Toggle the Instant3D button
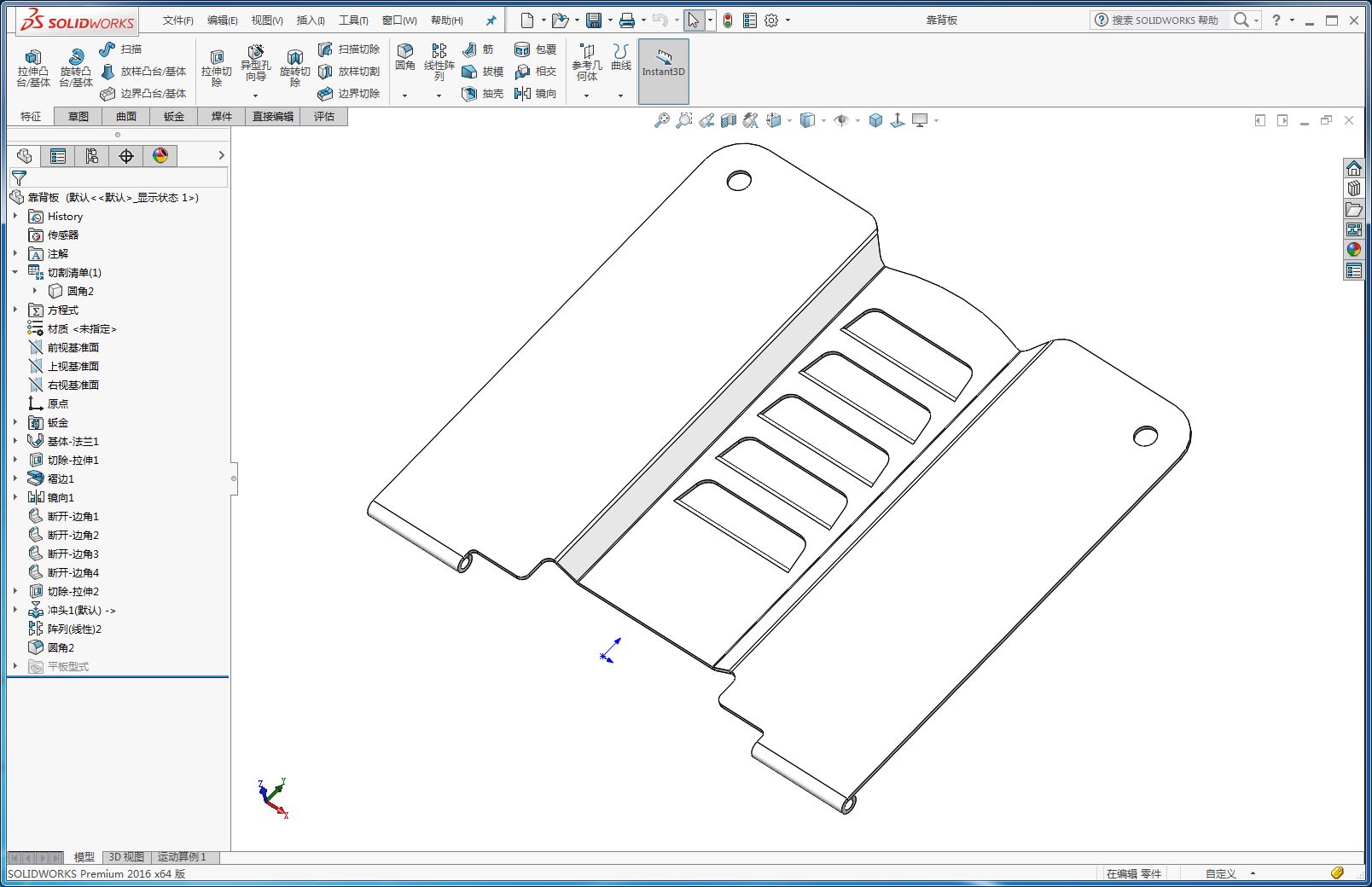This screenshot has width=1372, height=887. click(663, 72)
